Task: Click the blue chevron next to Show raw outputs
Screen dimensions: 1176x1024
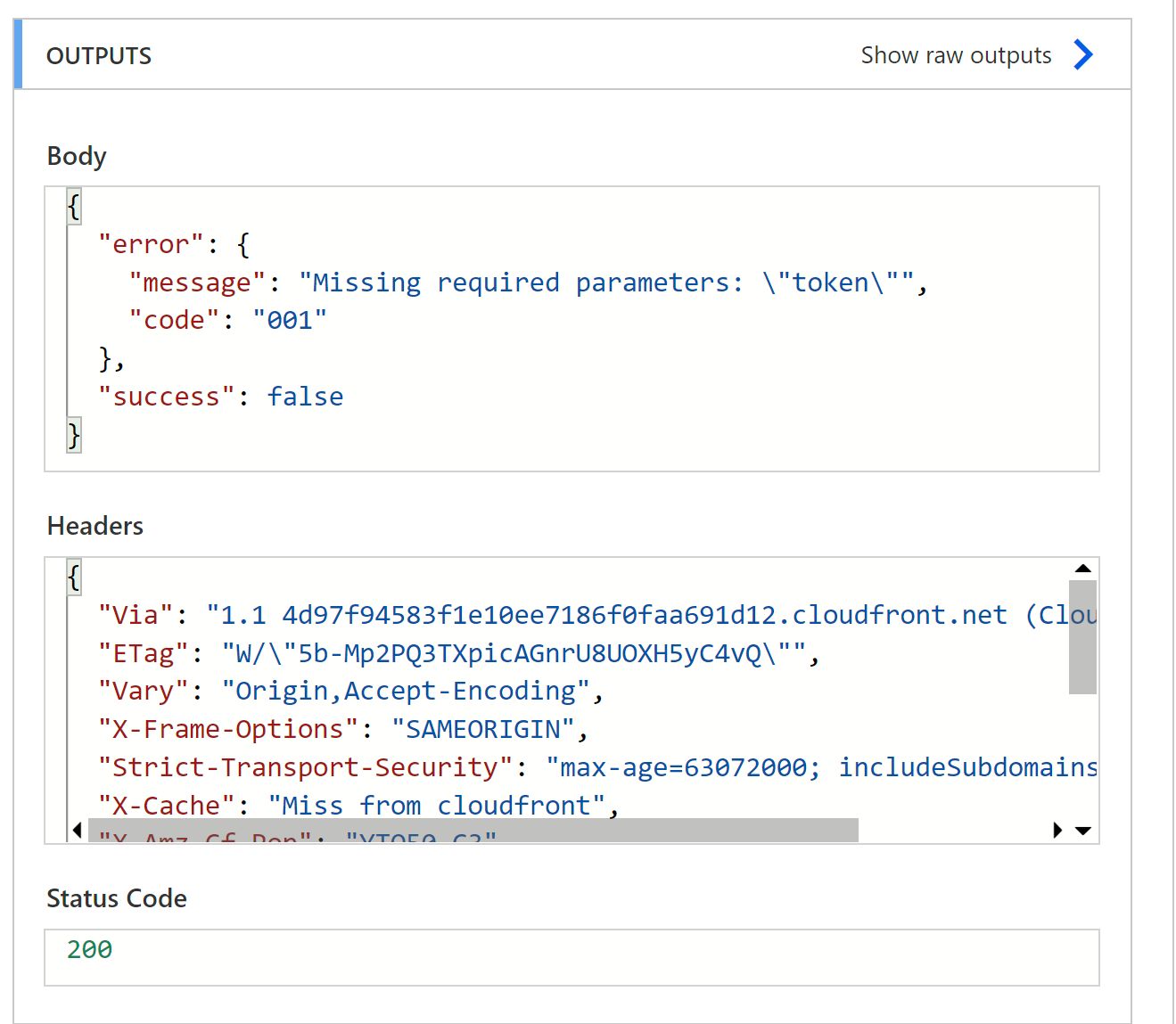Action: pos(1083,55)
